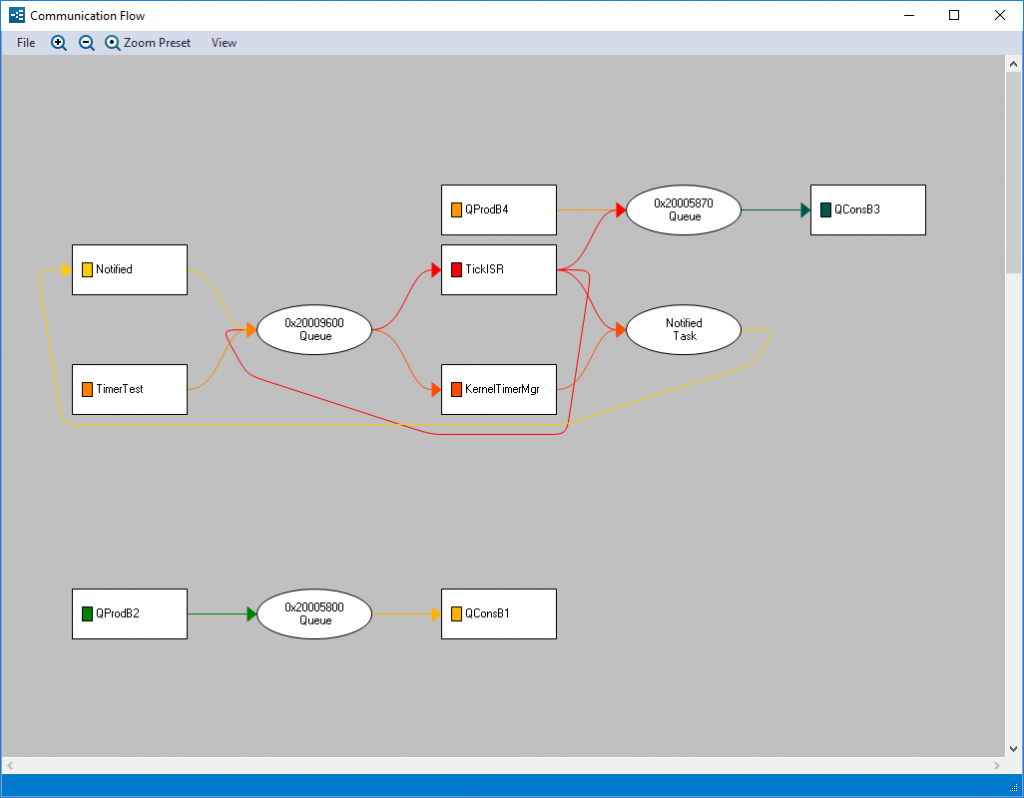Open the View menu

223,43
